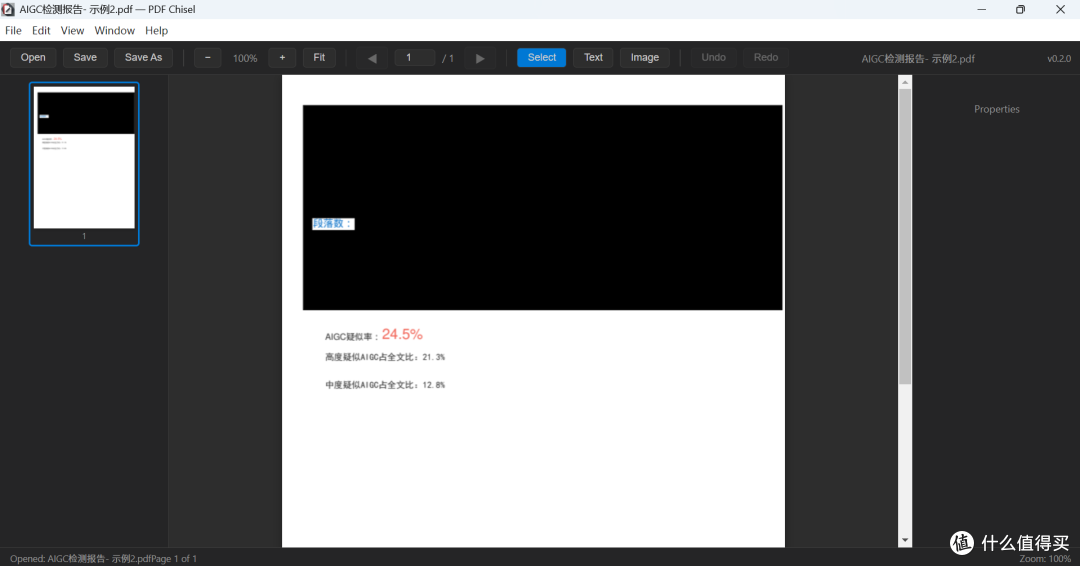Click scrollbar up arrow
The image size is (1080, 566).
(905, 82)
